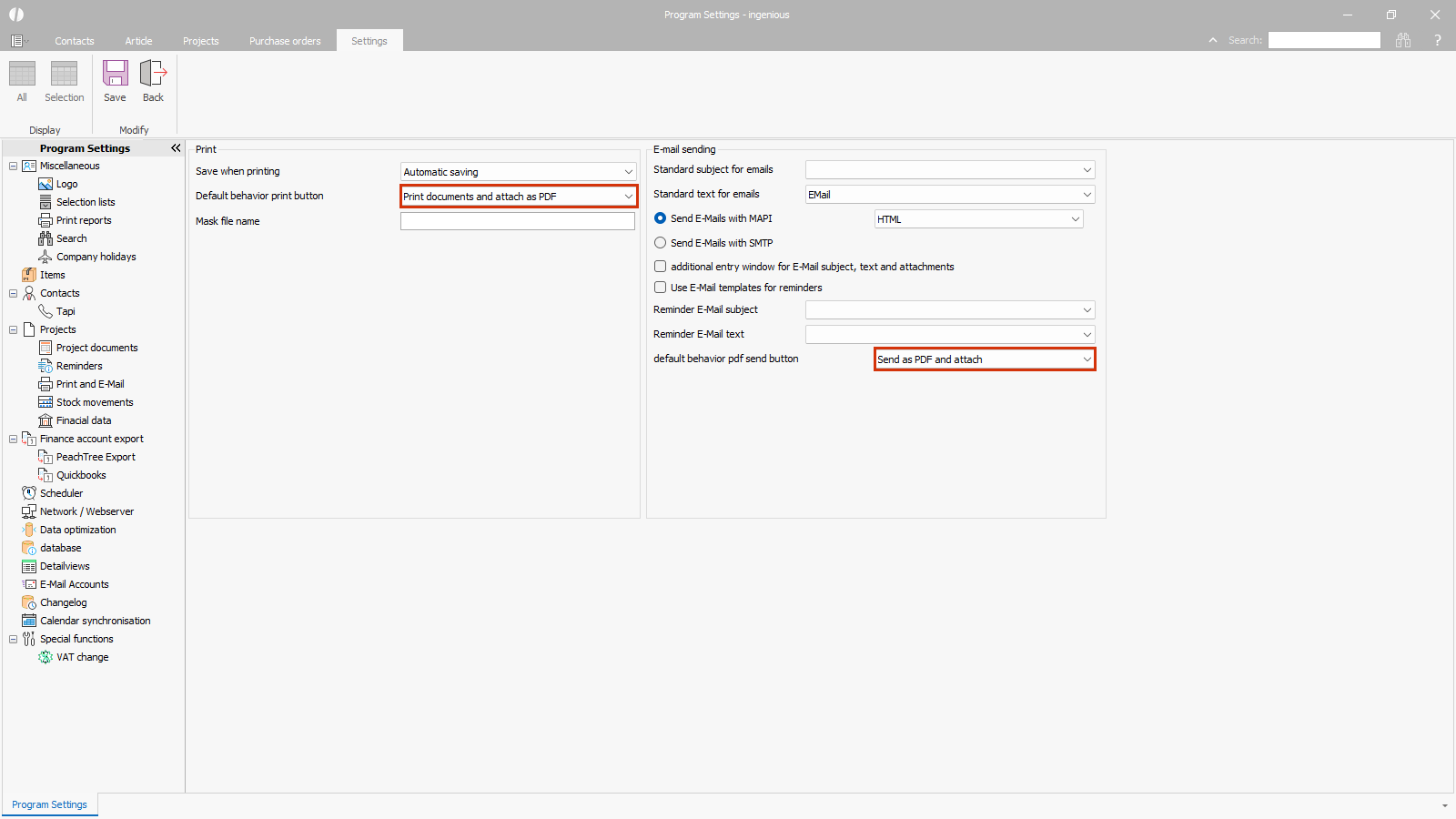1456x819 pixels.
Task: Select E-Mail Accounts in settings tree
Action: [74, 584]
